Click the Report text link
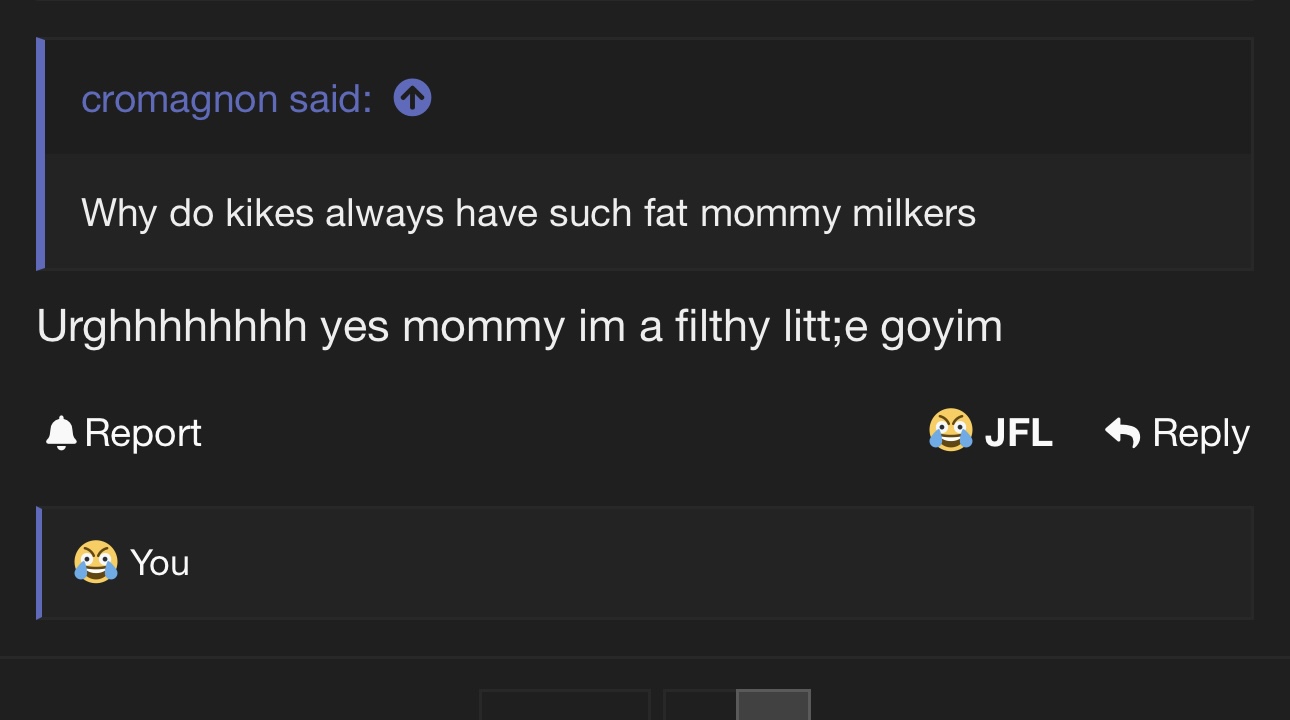Screen dimensions: 1290x720 pos(143,433)
